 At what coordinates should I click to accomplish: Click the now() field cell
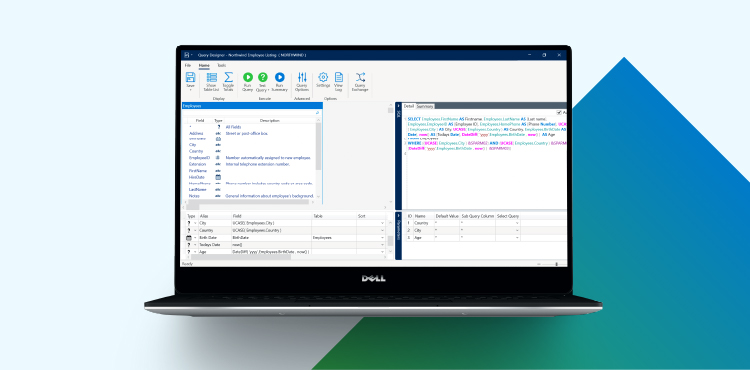(272, 245)
